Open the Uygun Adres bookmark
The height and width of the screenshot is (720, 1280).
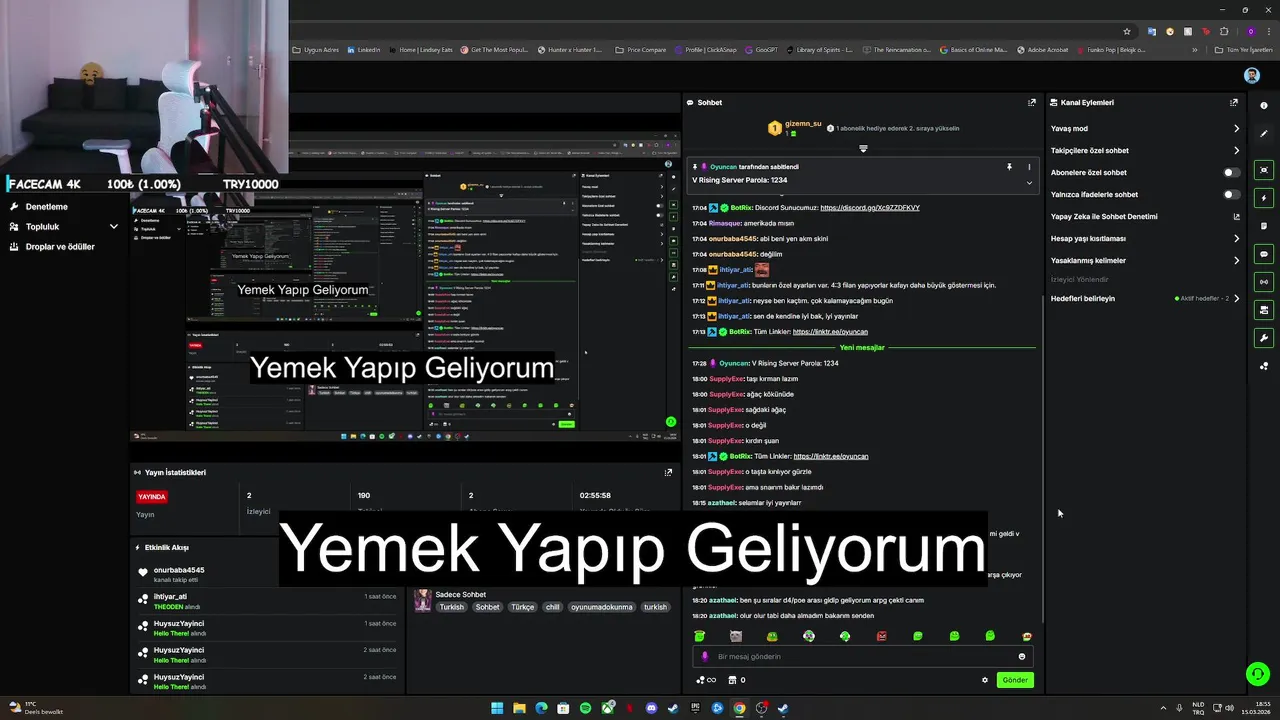[x=316, y=50]
